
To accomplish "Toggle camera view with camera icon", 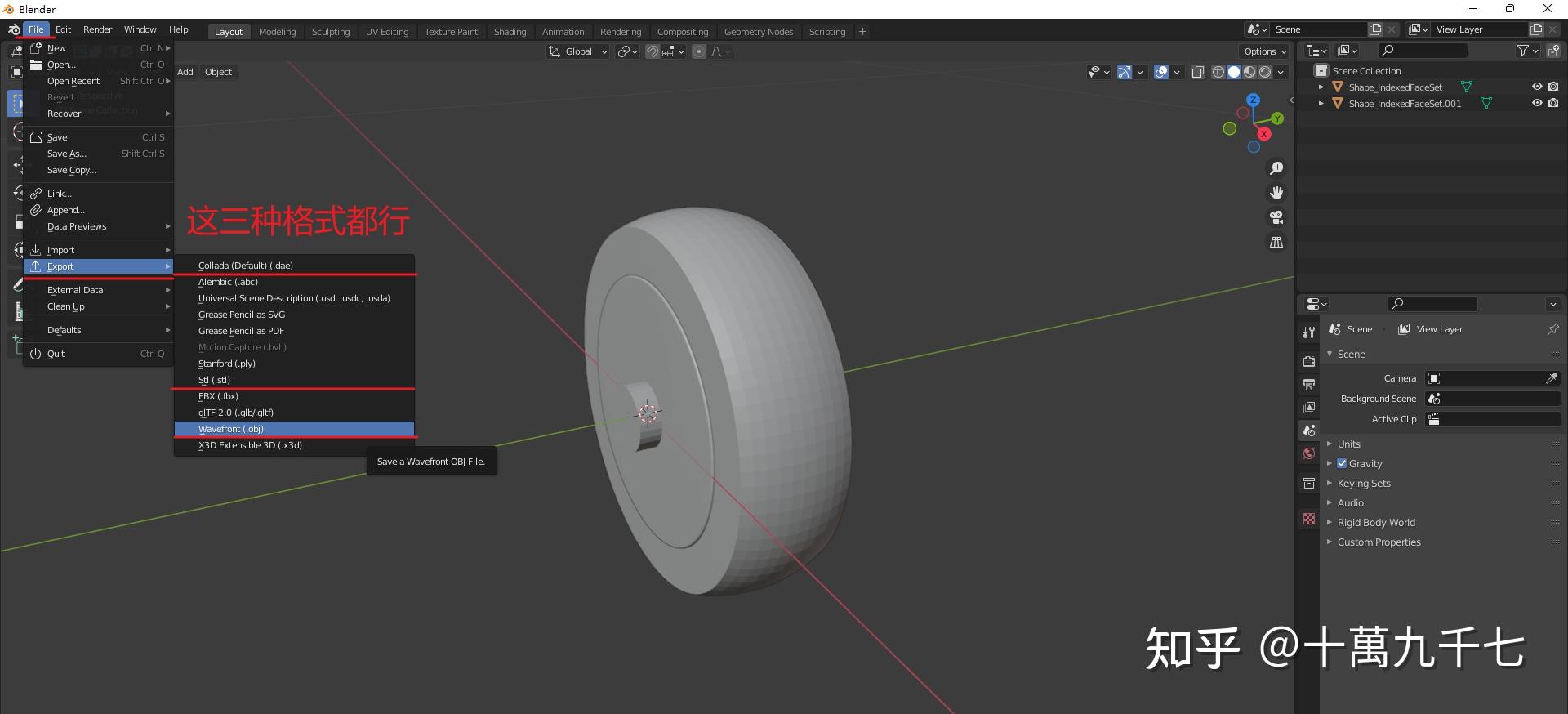I will coord(1276,217).
